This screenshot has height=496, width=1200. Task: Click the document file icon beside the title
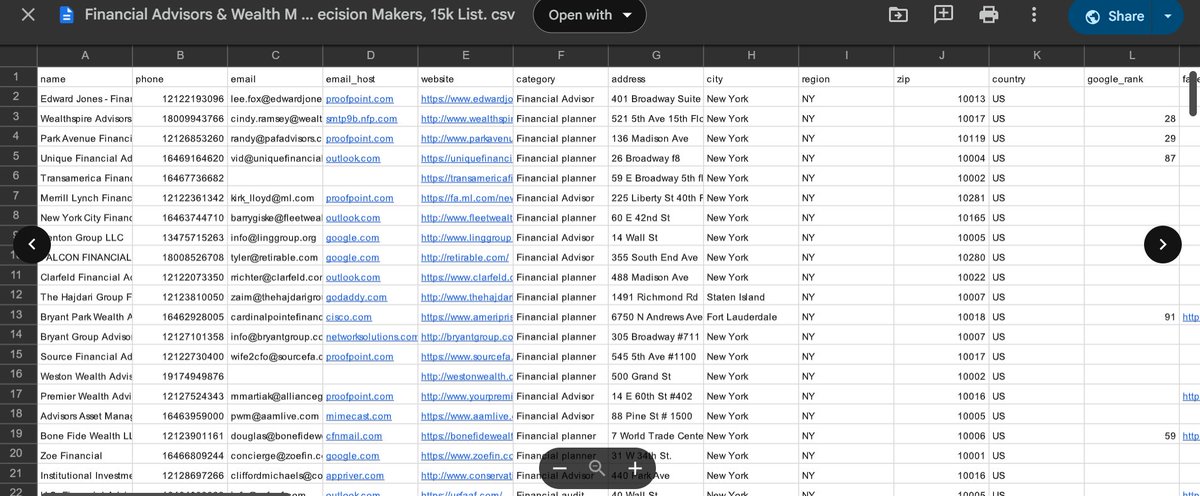[x=67, y=16]
